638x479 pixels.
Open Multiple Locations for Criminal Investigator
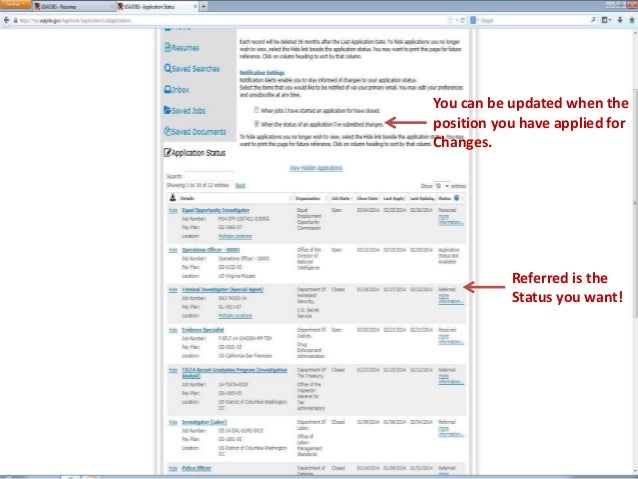235,315
